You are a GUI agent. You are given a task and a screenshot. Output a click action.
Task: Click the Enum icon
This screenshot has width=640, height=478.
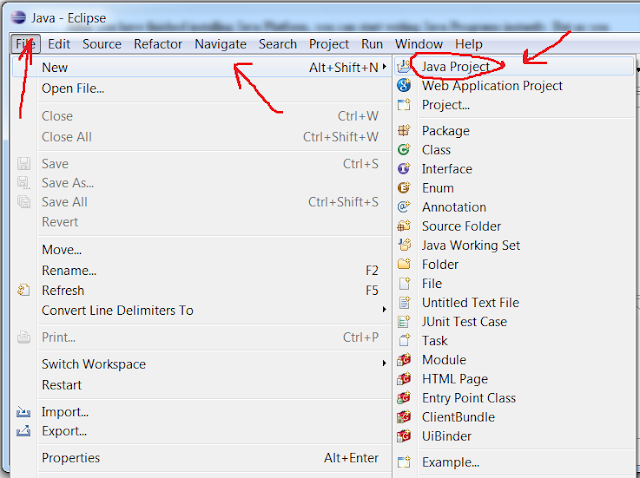point(404,188)
